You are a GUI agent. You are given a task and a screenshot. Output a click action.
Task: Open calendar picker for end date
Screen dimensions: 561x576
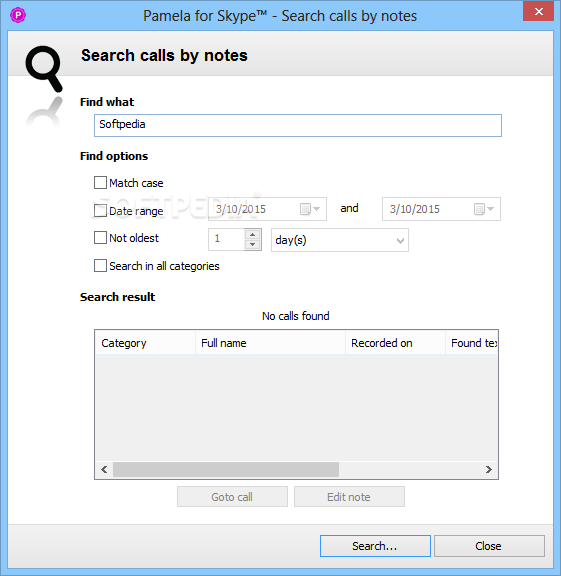coord(484,209)
